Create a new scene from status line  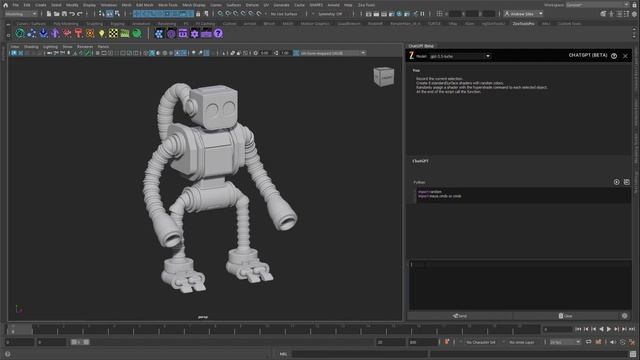coord(49,14)
